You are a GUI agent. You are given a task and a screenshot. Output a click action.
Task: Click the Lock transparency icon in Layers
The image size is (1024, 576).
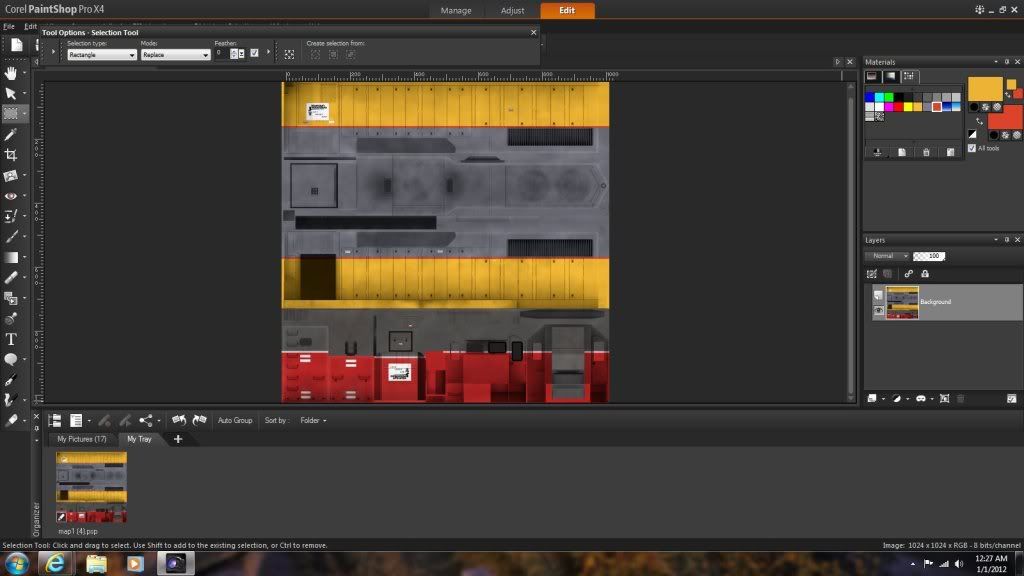tap(925, 273)
